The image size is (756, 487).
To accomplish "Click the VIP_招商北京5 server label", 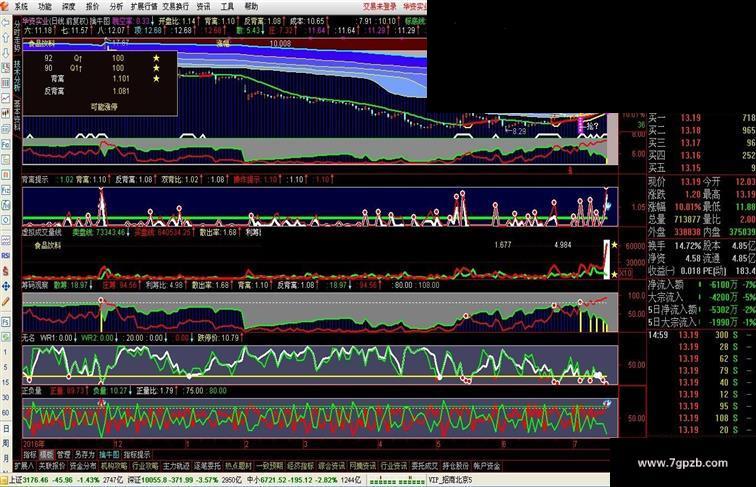I will pyautogui.click(x=450, y=480).
